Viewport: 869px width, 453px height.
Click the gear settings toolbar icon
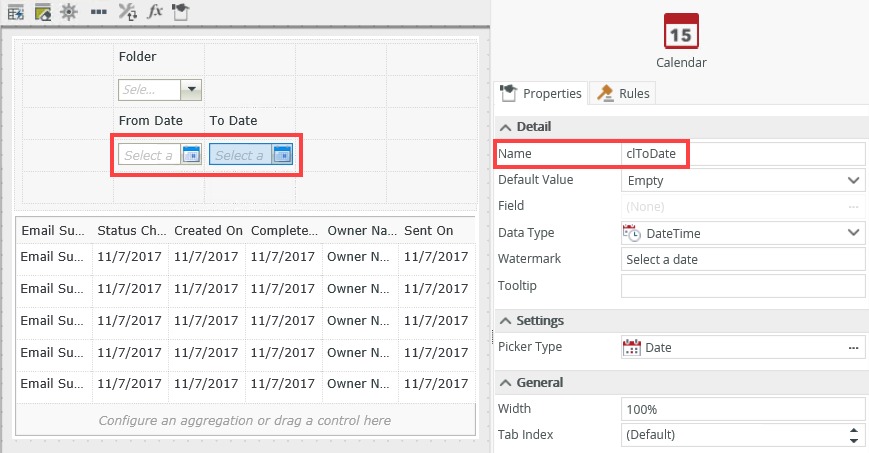(69, 12)
